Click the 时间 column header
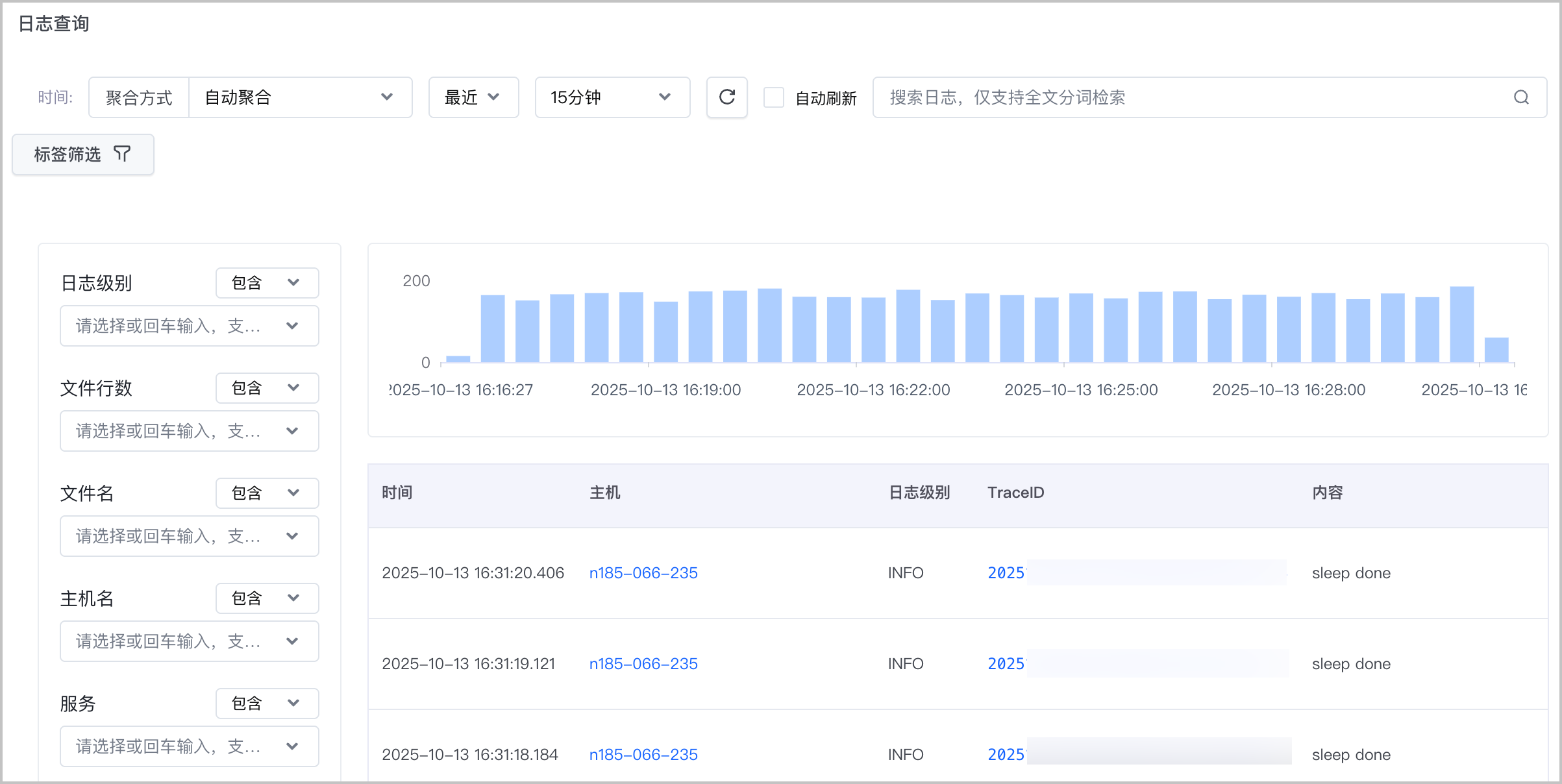 click(397, 493)
